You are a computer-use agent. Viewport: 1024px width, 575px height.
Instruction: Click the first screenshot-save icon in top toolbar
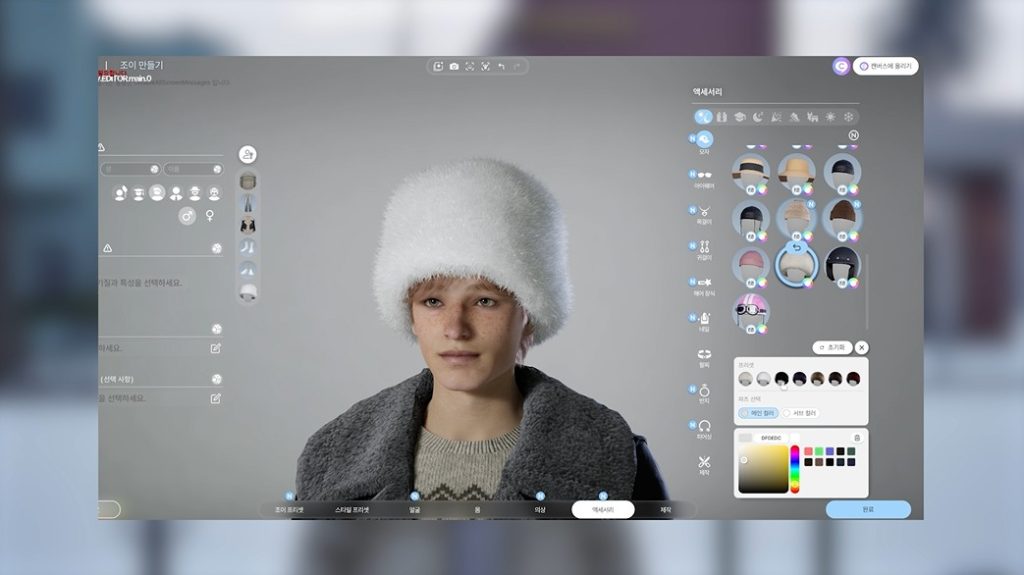pyautogui.click(x=438, y=67)
